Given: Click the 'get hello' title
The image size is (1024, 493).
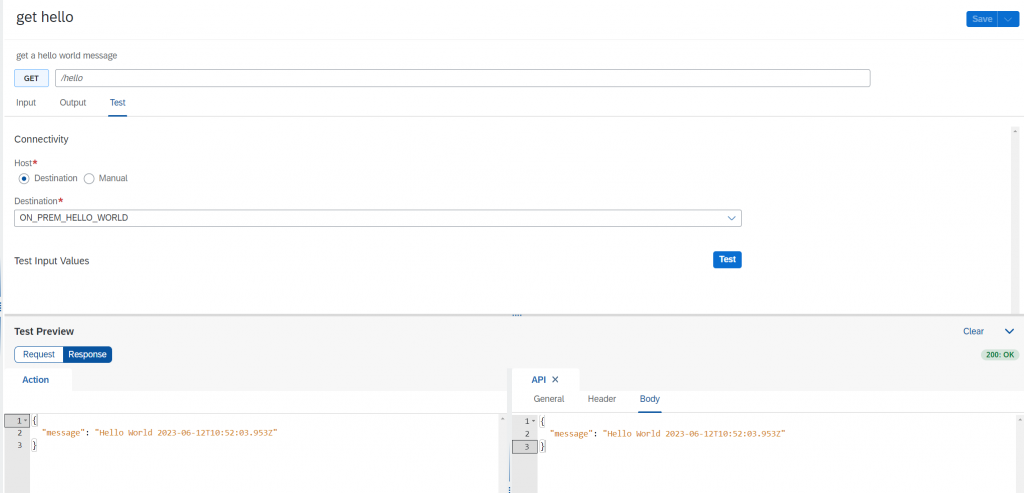Looking at the screenshot, I should [44, 18].
